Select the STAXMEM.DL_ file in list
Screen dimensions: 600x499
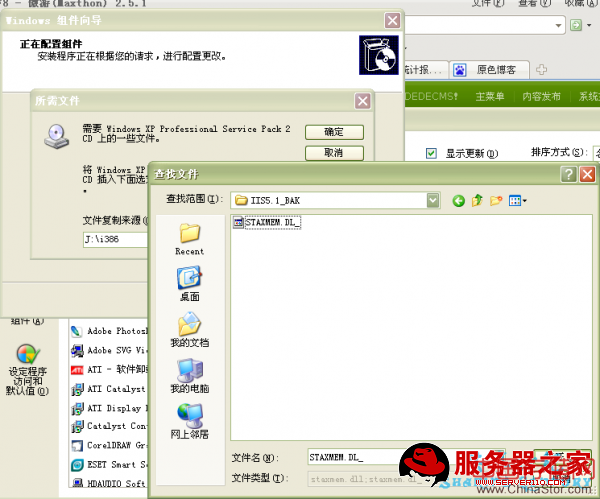(x=266, y=222)
